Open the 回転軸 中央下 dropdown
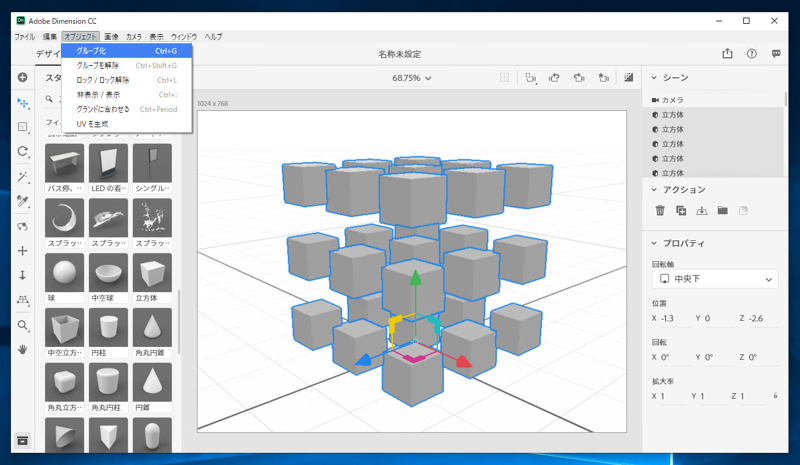800x465 pixels. pos(715,279)
